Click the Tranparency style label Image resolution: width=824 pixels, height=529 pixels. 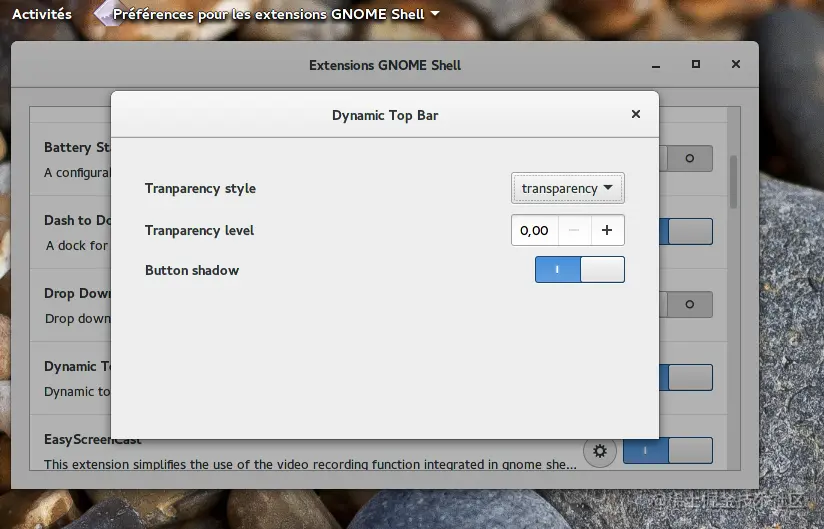(x=200, y=189)
